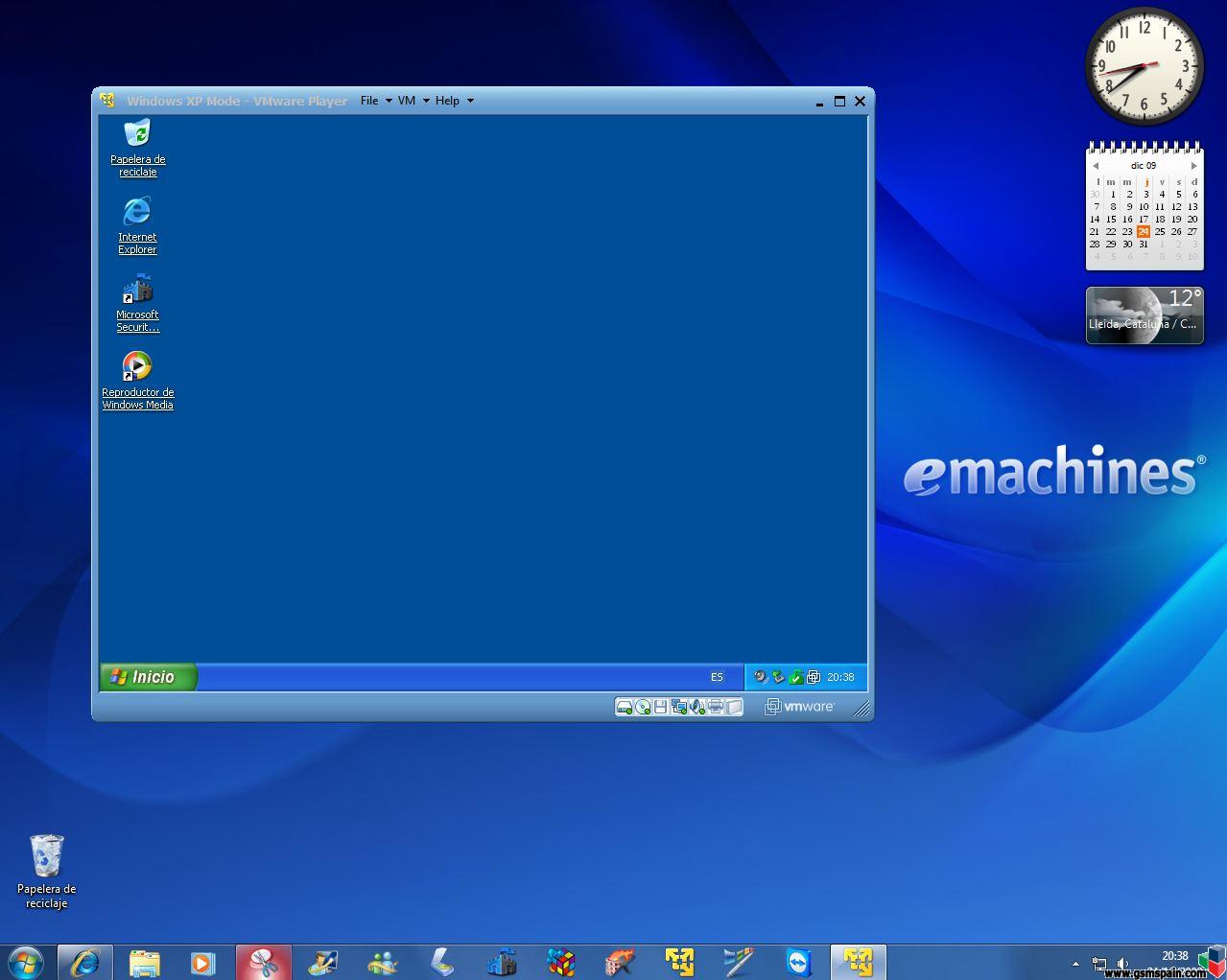Click the green security shield XP tray icon
The width and height of the screenshot is (1227, 980).
click(x=795, y=677)
